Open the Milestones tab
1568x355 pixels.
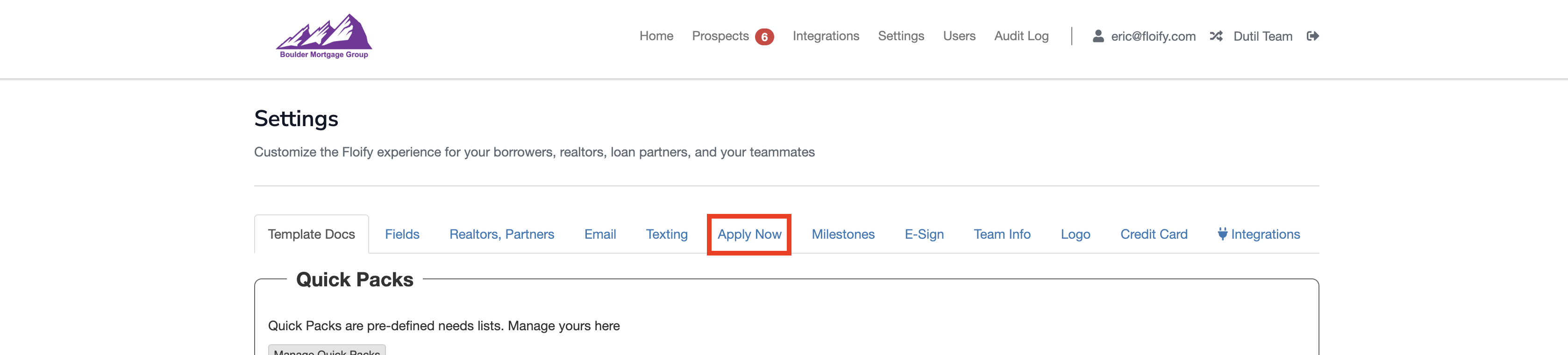(842, 234)
